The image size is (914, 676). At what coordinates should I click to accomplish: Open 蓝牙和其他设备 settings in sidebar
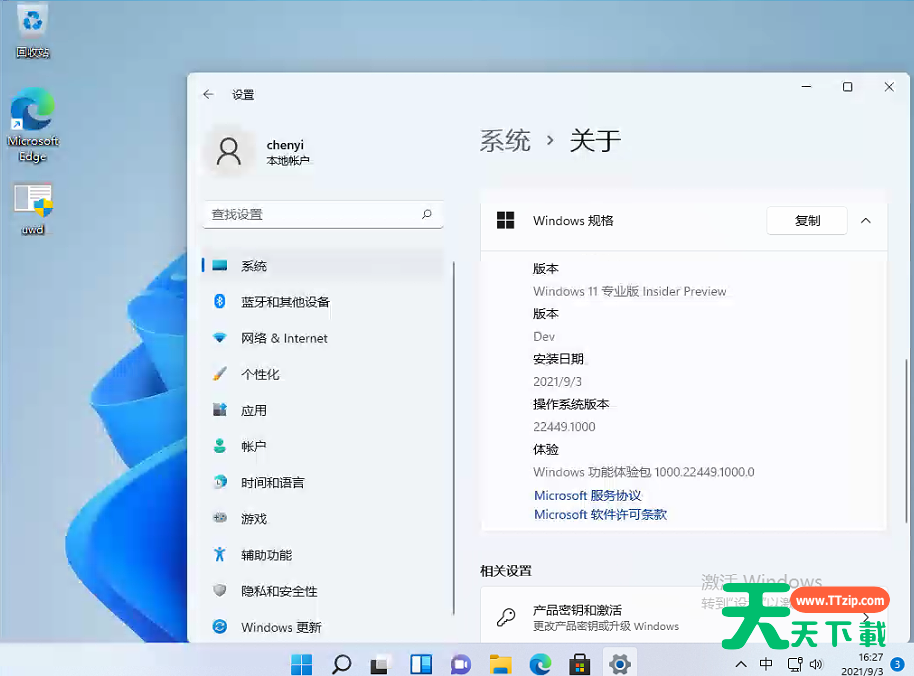pyautogui.click(x=286, y=301)
